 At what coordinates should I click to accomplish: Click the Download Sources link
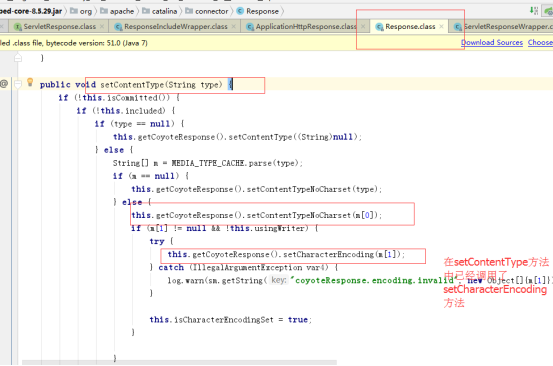[492, 42]
